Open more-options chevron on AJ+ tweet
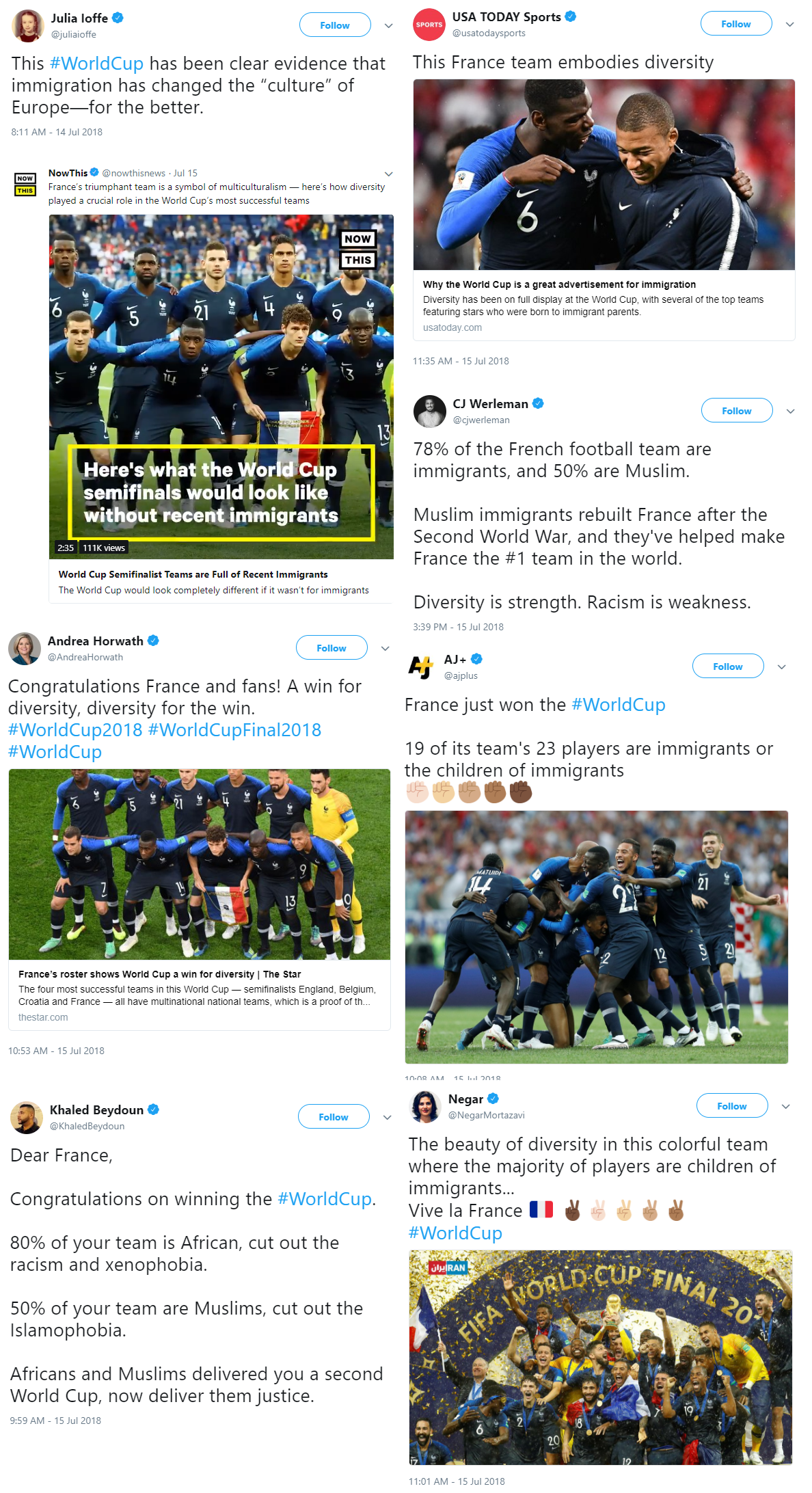This screenshot has width=812, height=1493. [782, 667]
